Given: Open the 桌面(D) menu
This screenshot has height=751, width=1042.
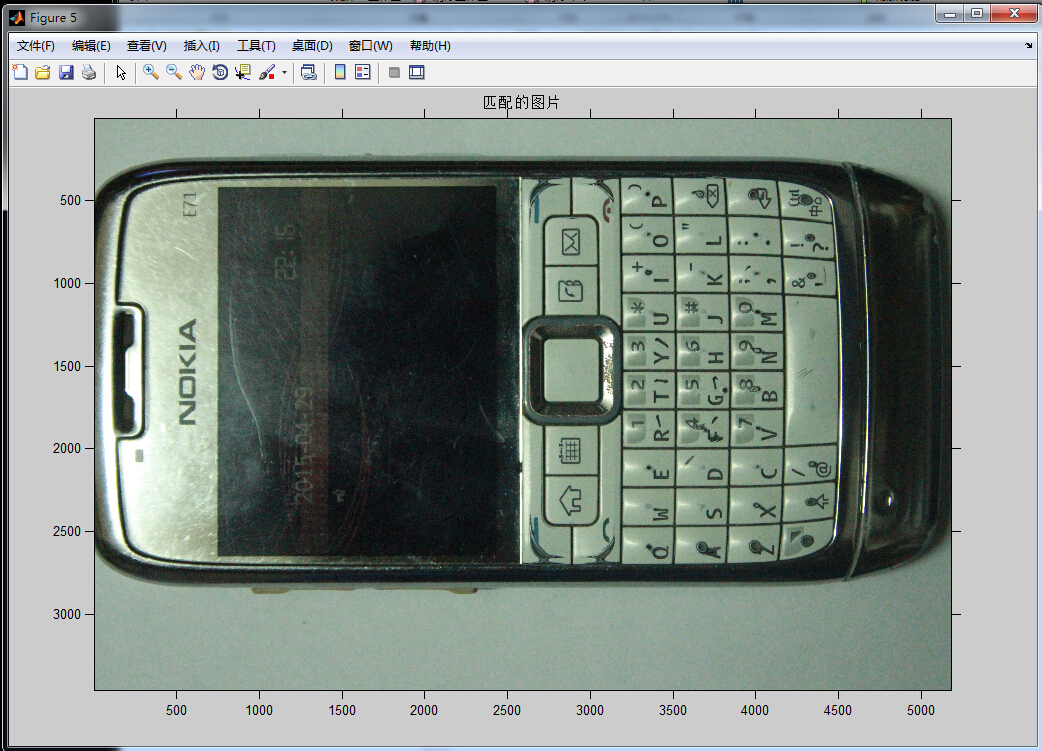Looking at the screenshot, I should click(x=312, y=46).
